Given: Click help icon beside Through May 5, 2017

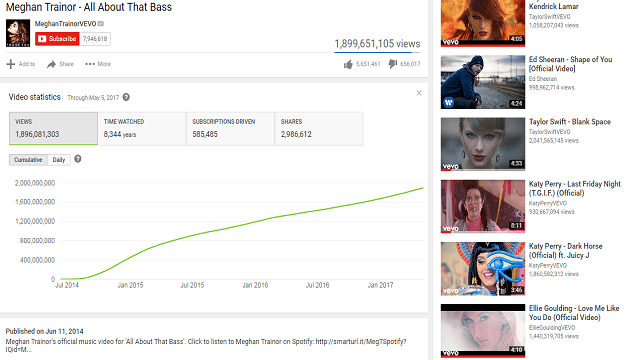Looking at the screenshot, I should (126, 97).
